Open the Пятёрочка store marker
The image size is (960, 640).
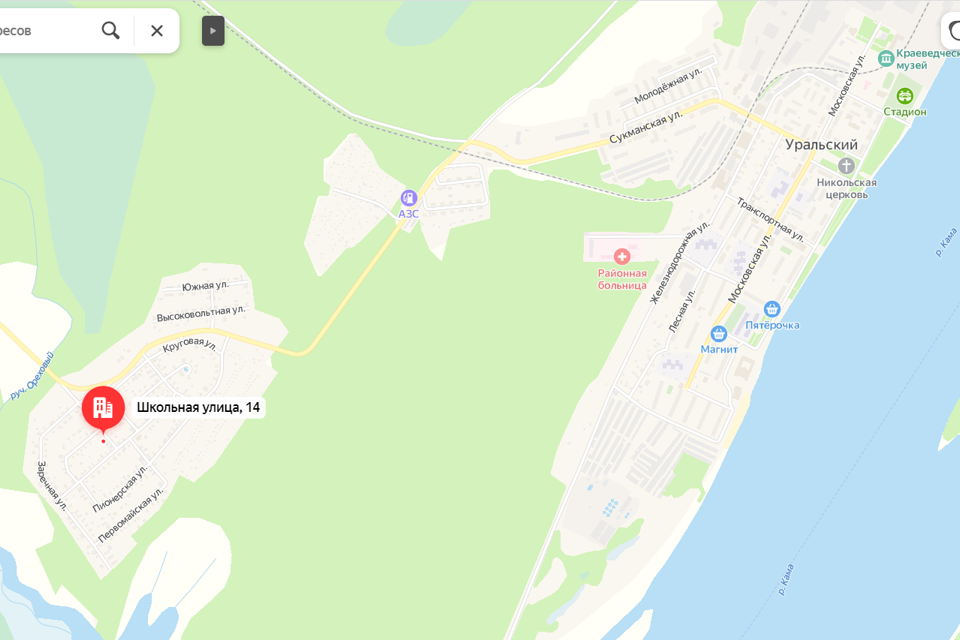click(772, 309)
